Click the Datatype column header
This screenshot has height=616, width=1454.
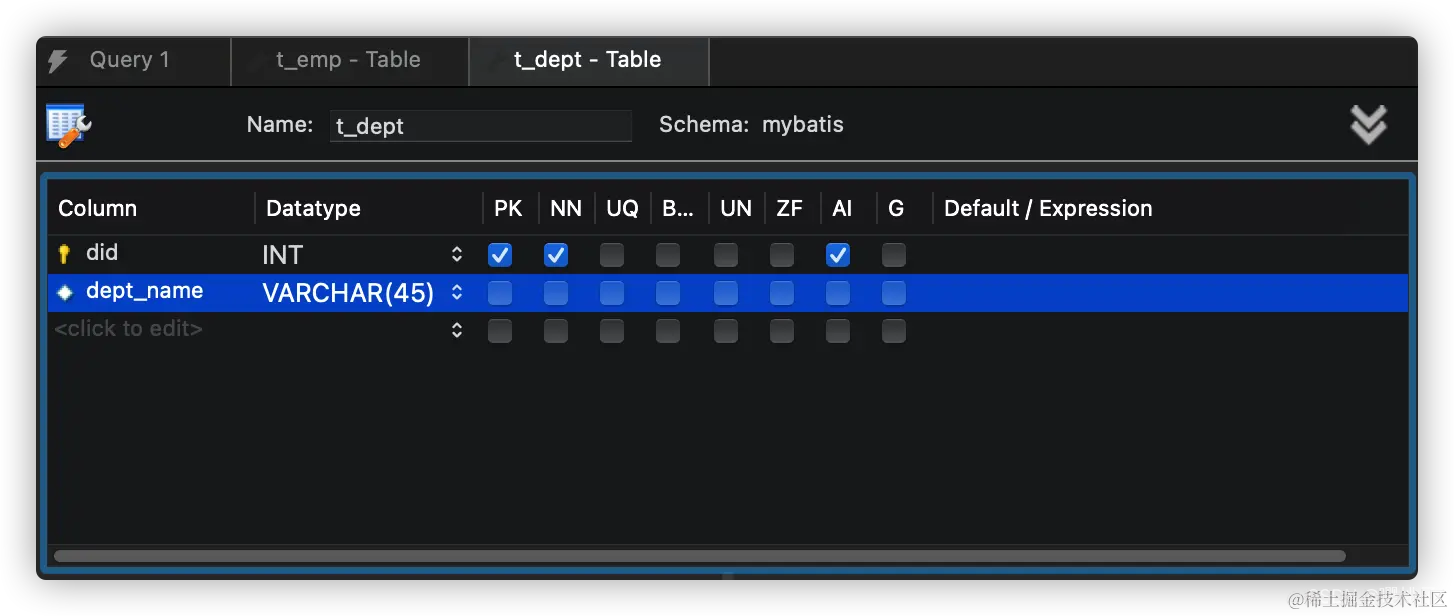pos(313,208)
